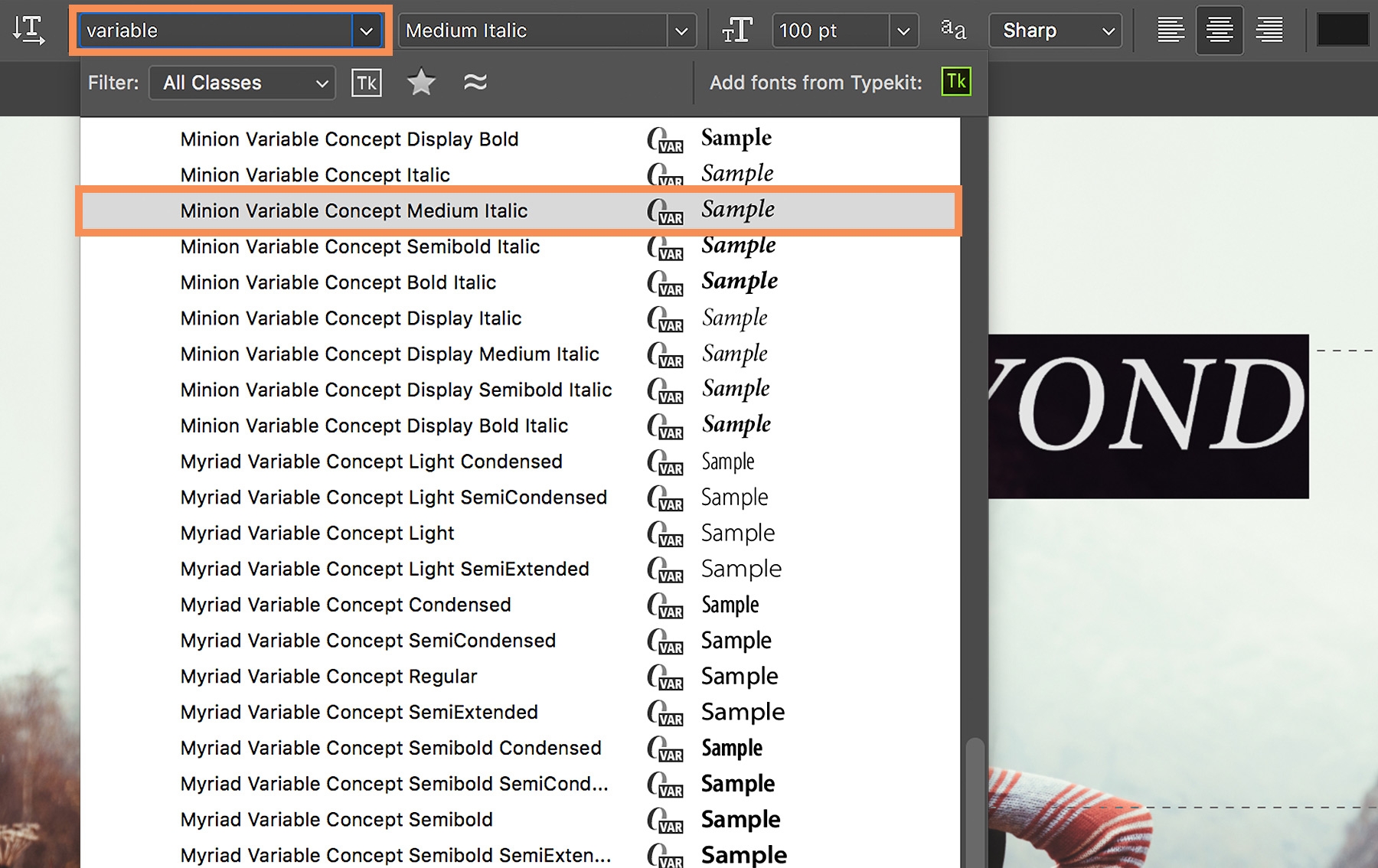The height and width of the screenshot is (868, 1378).
Task: Click the VAR badge beside Minion Variable Concept Italic
Action: point(665,178)
